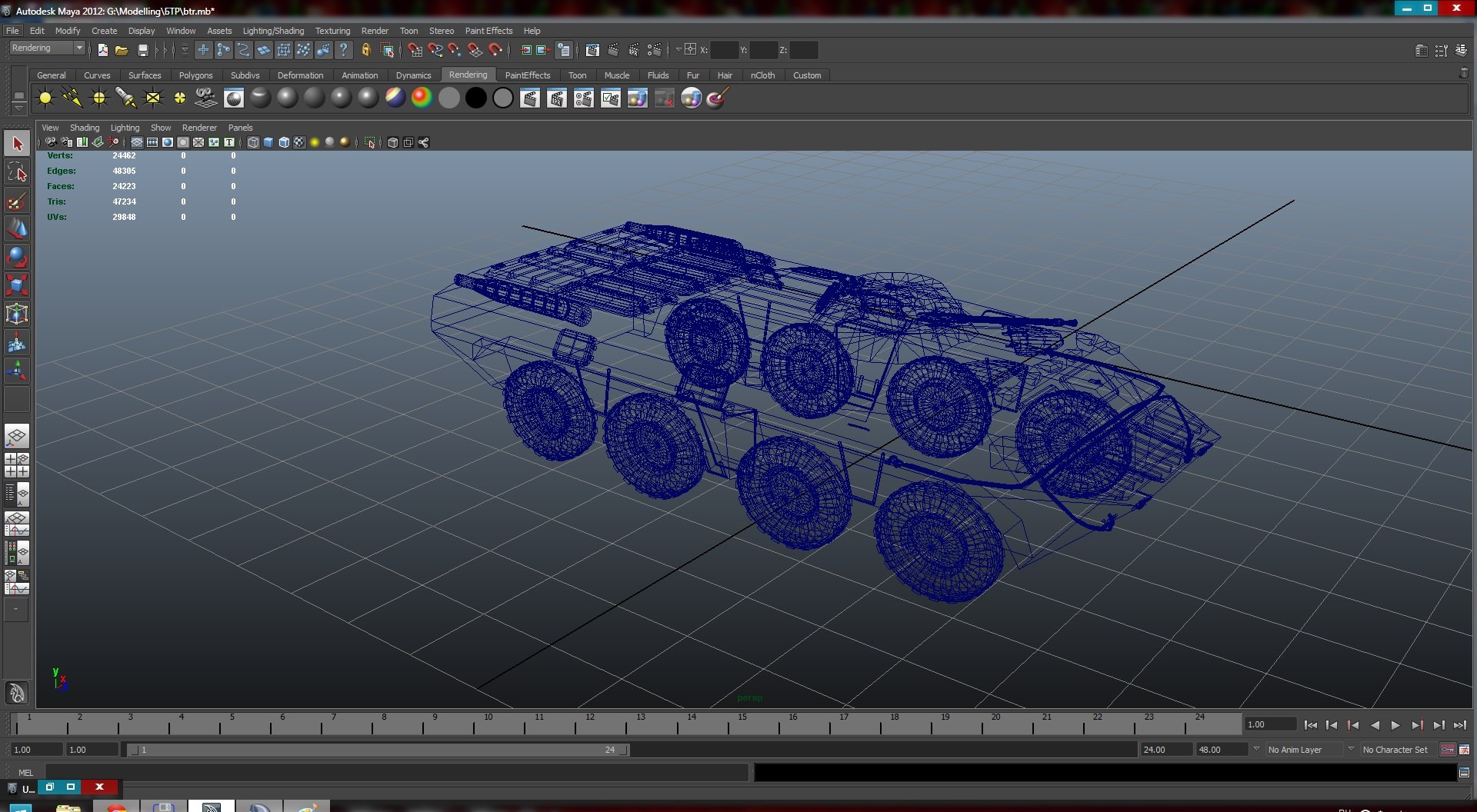1477x812 pixels.
Task: Switch to Persp/Outliner layout
Action: click(17, 494)
